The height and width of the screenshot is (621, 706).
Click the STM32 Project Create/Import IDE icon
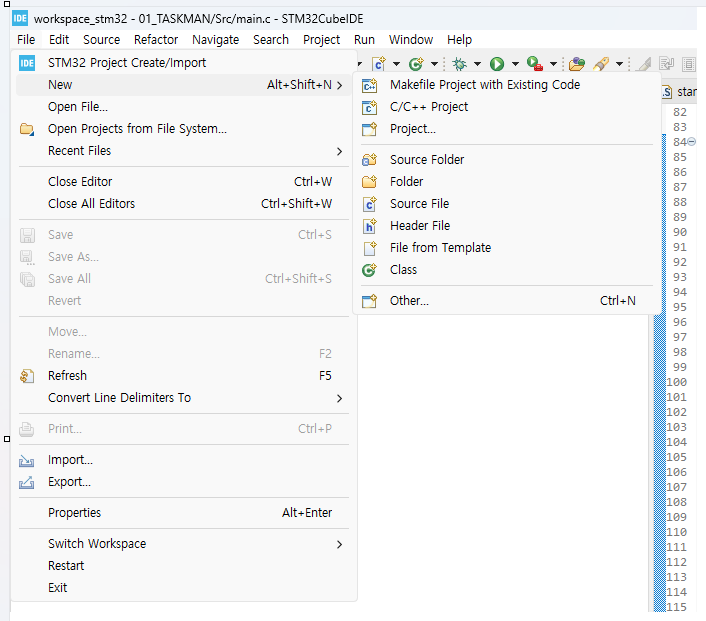point(27,63)
